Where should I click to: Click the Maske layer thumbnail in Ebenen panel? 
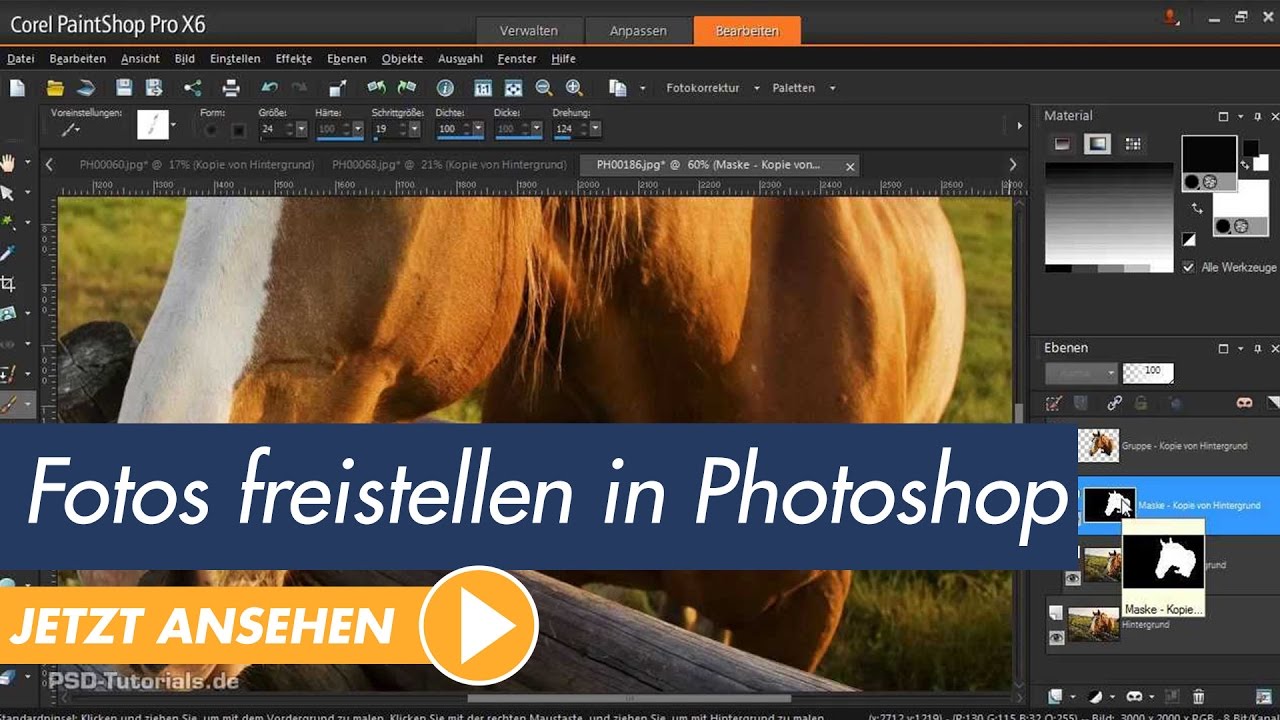tap(1109, 504)
